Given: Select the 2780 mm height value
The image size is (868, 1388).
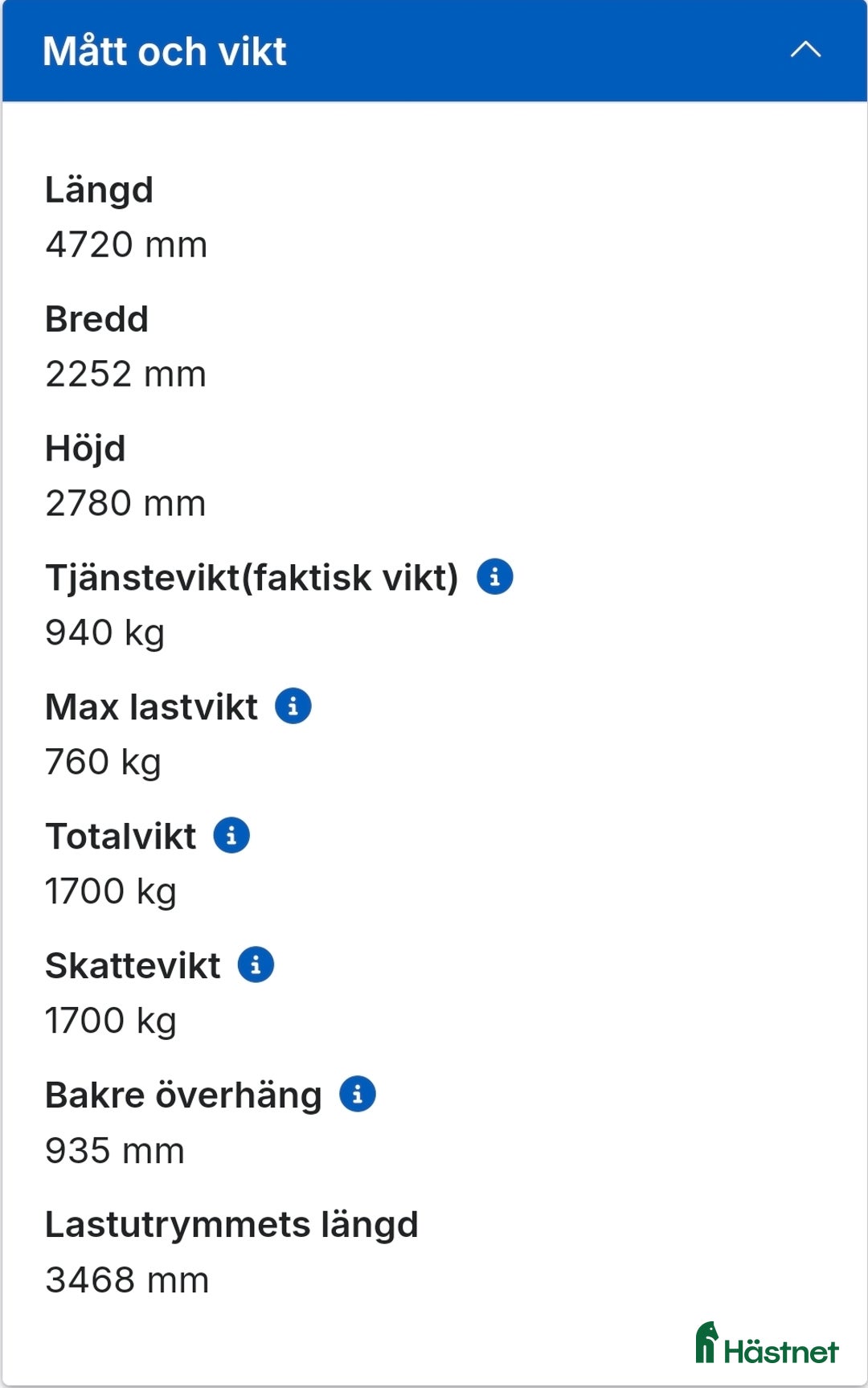Looking at the screenshot, I should click(x=125, y=502).
